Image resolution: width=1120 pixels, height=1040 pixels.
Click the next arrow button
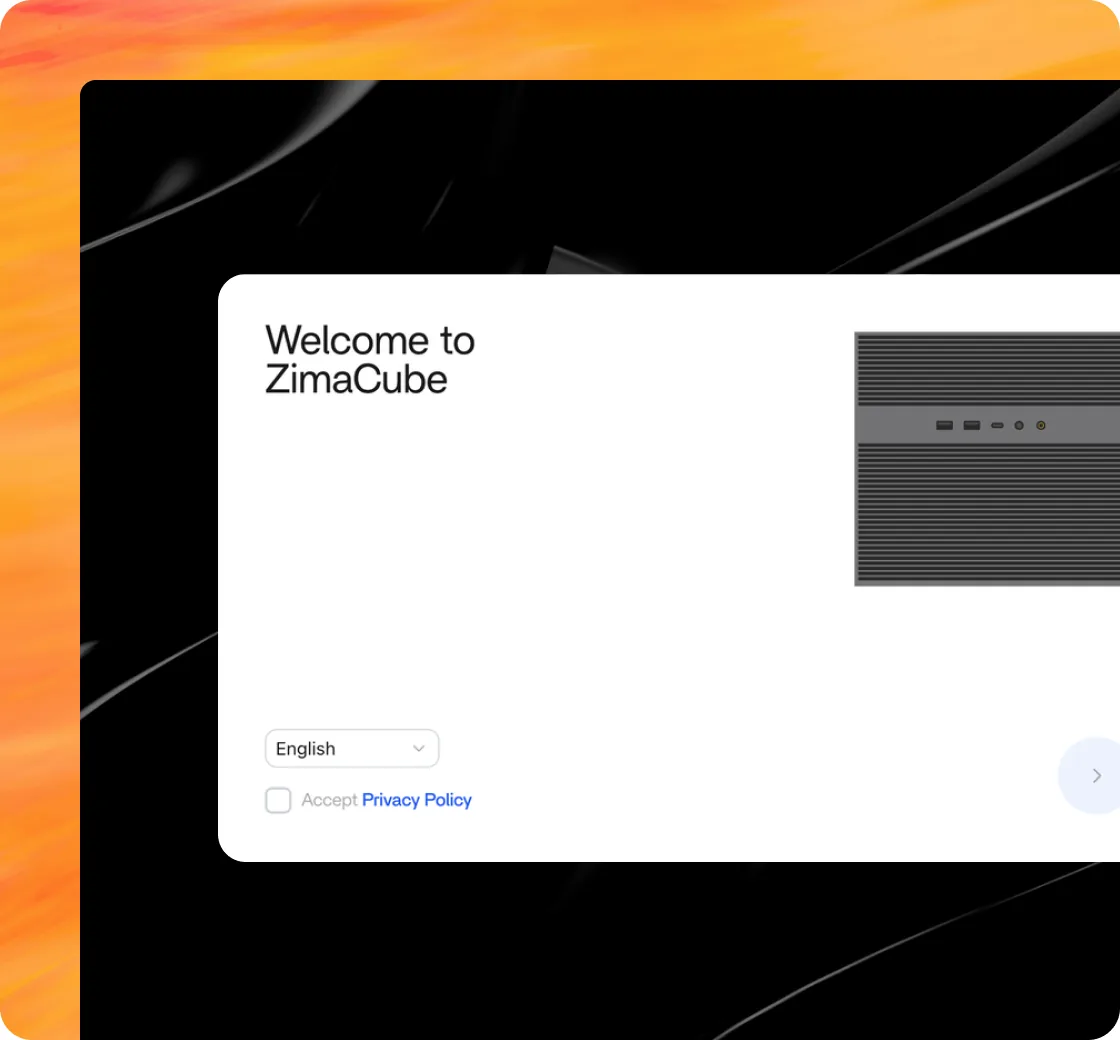(x=1091, y=776)
